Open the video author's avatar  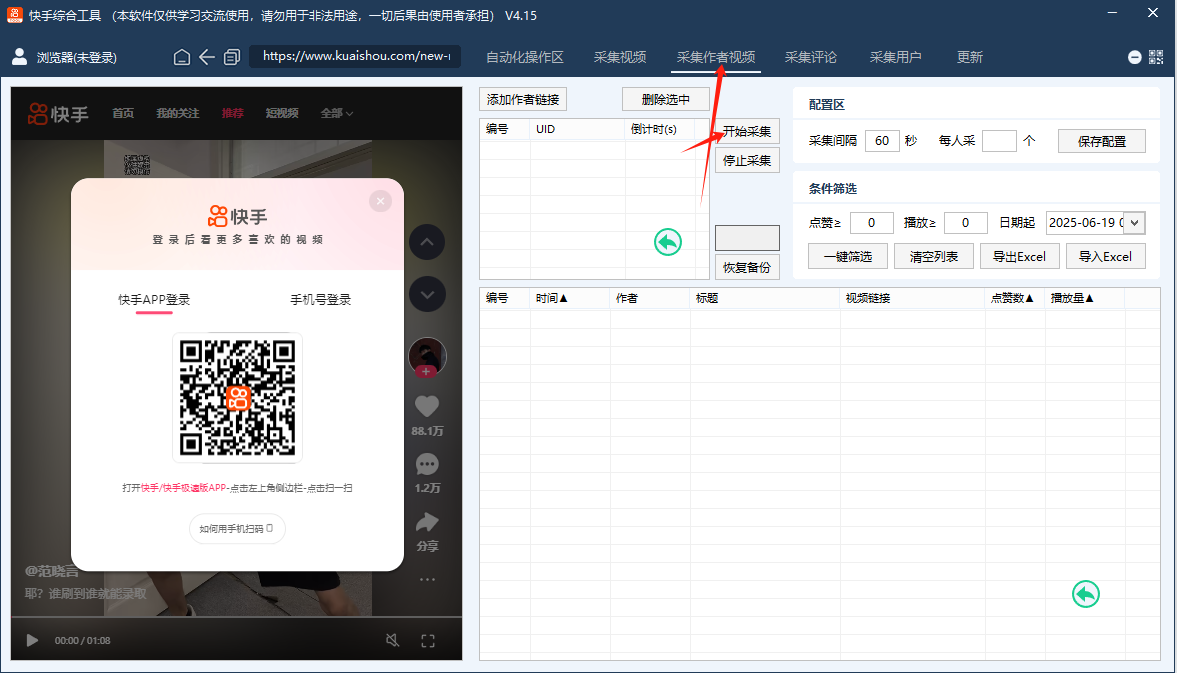[x=427, y=356]
